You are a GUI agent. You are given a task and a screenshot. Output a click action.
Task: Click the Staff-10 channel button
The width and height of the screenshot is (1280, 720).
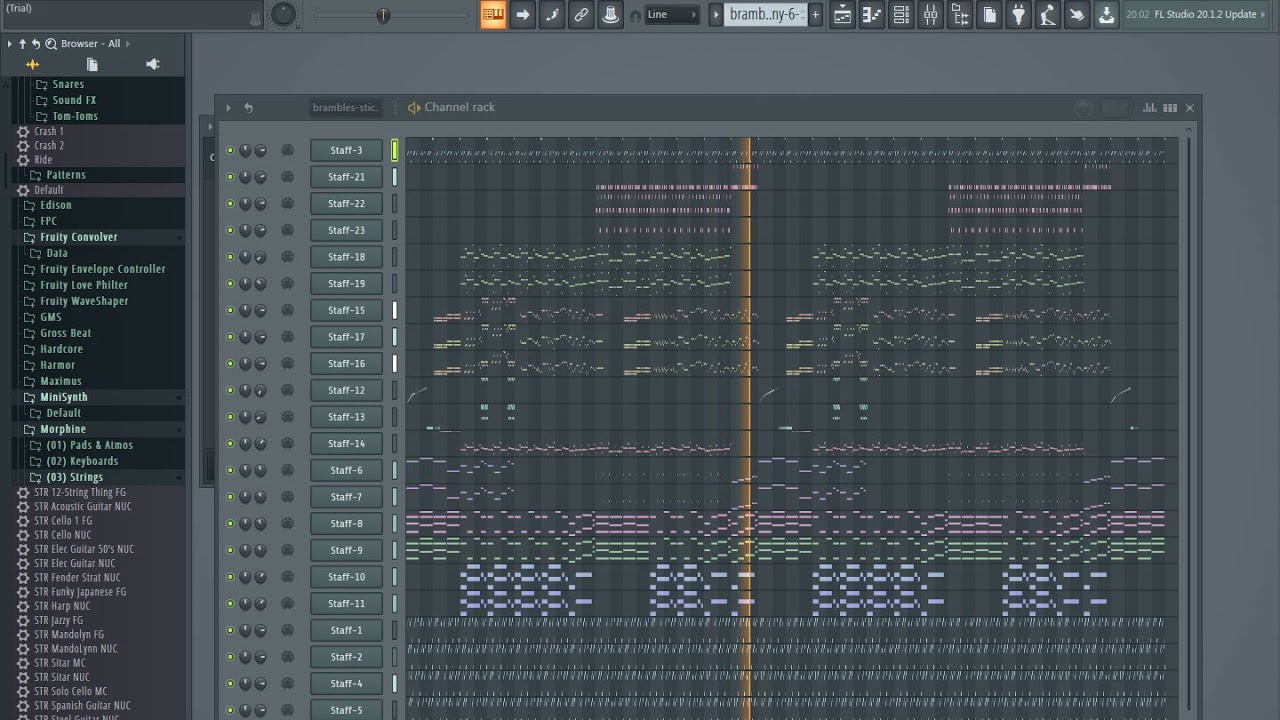tap(346, 576)
